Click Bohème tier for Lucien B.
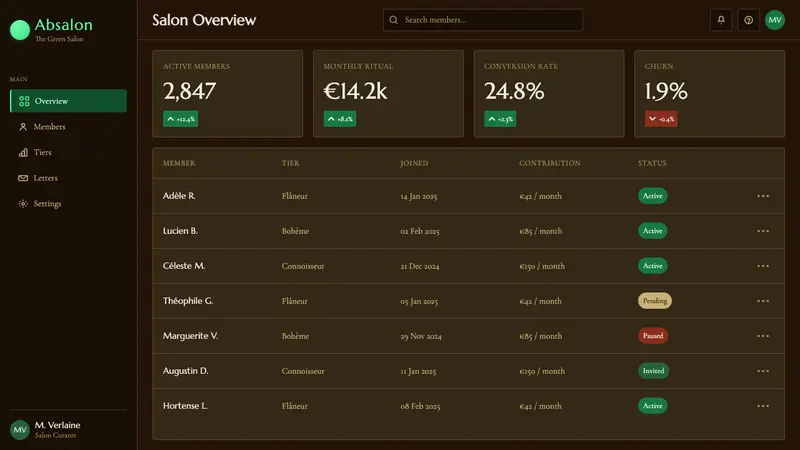The image size is (800, 450). pos(295,231)
